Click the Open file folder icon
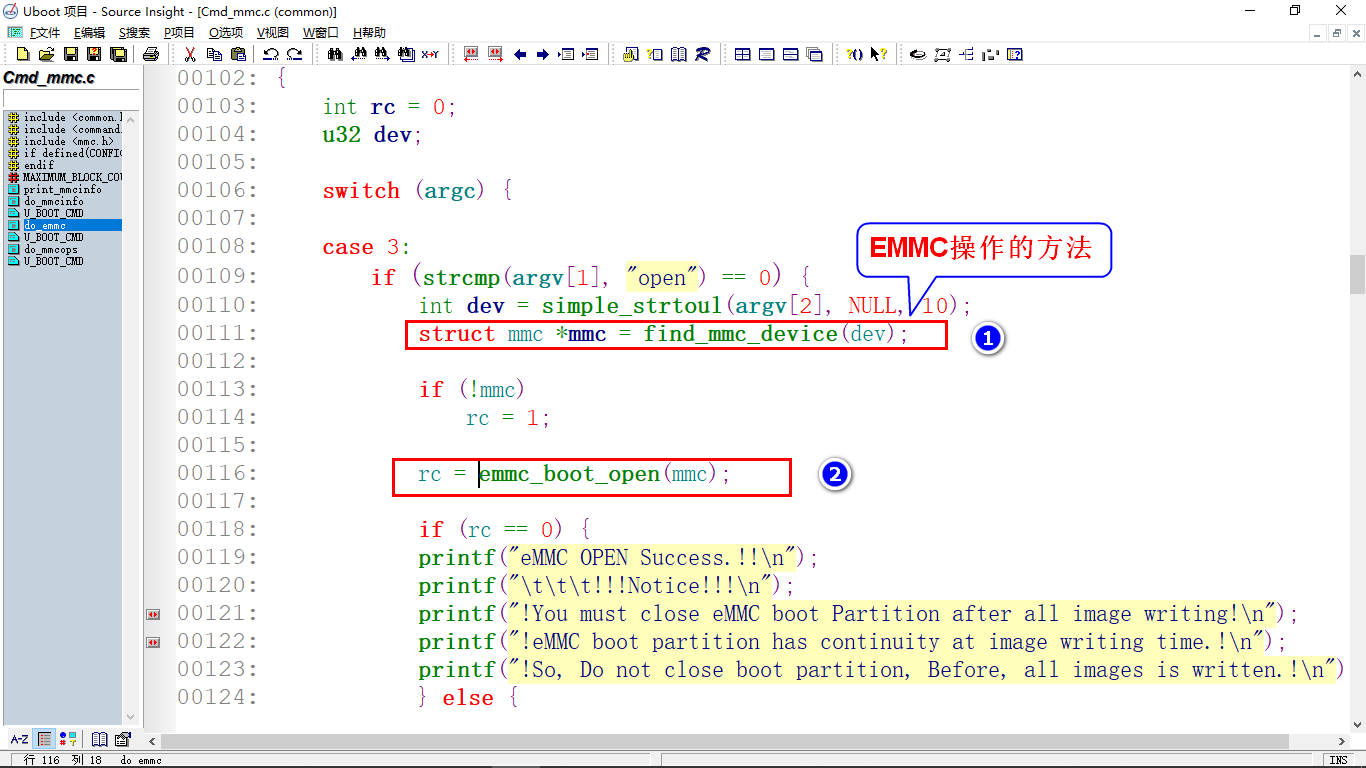This screenshot has width=1366, height=768. (x=46, y=54)
